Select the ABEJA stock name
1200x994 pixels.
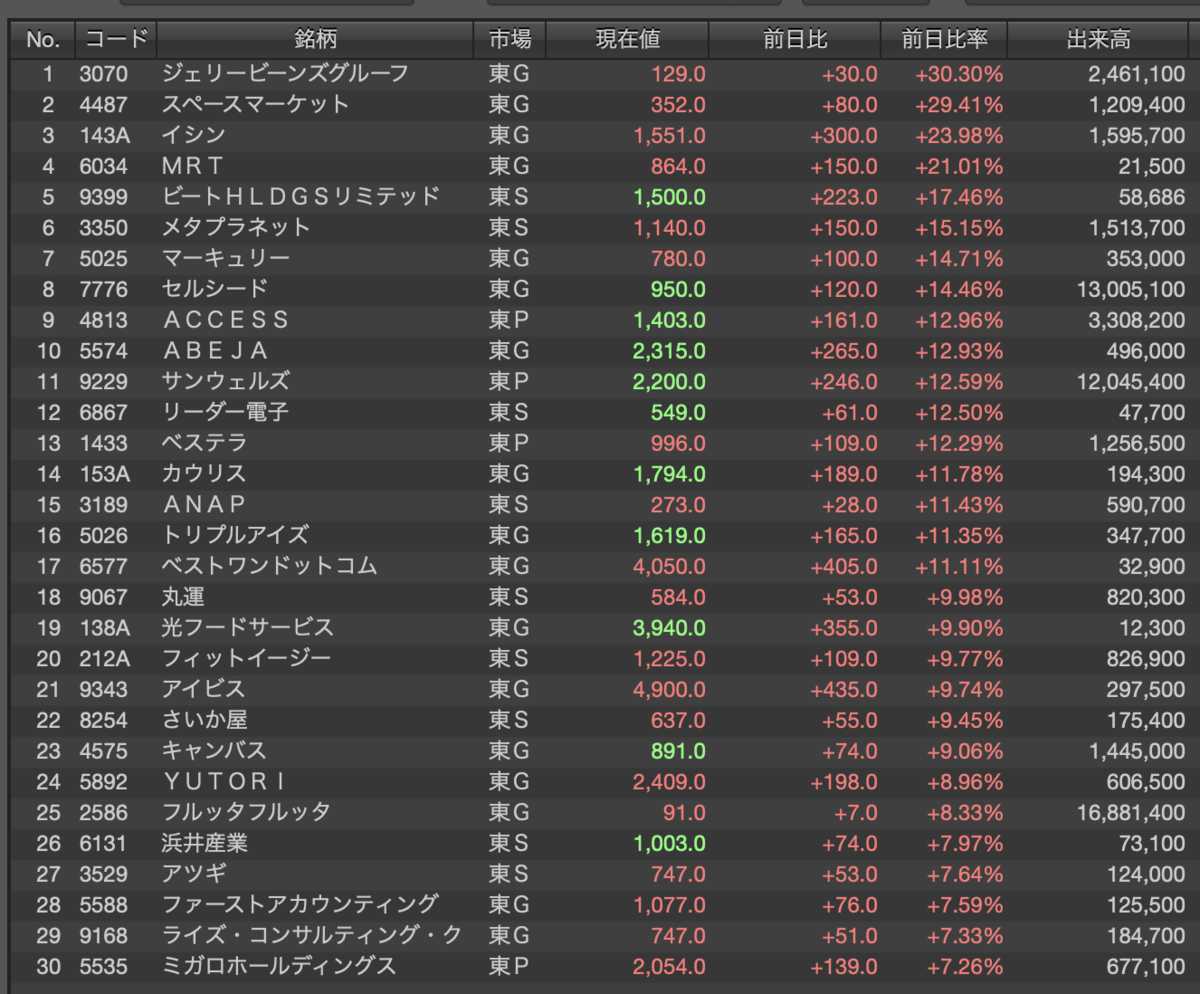click(x=215, y=351)
